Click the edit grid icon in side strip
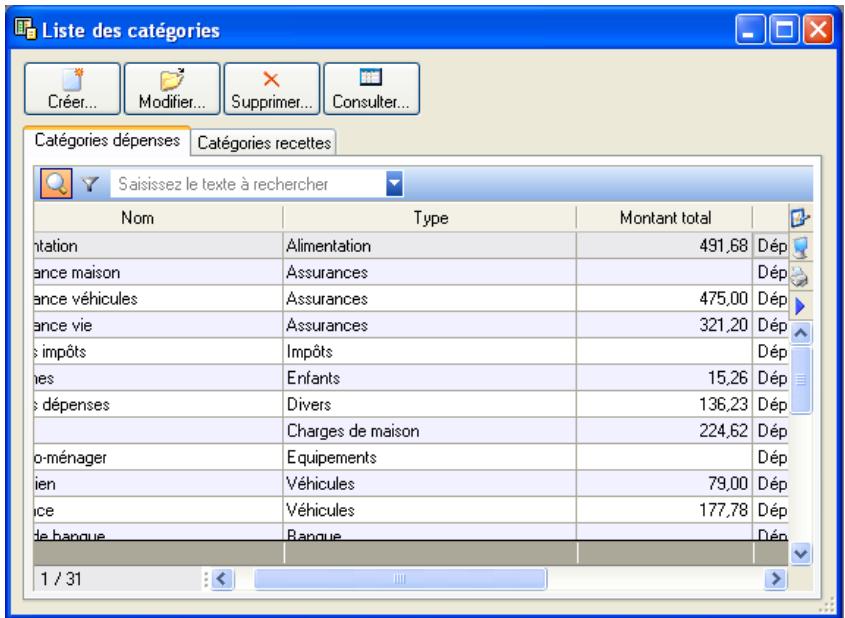 coord(800,218)
